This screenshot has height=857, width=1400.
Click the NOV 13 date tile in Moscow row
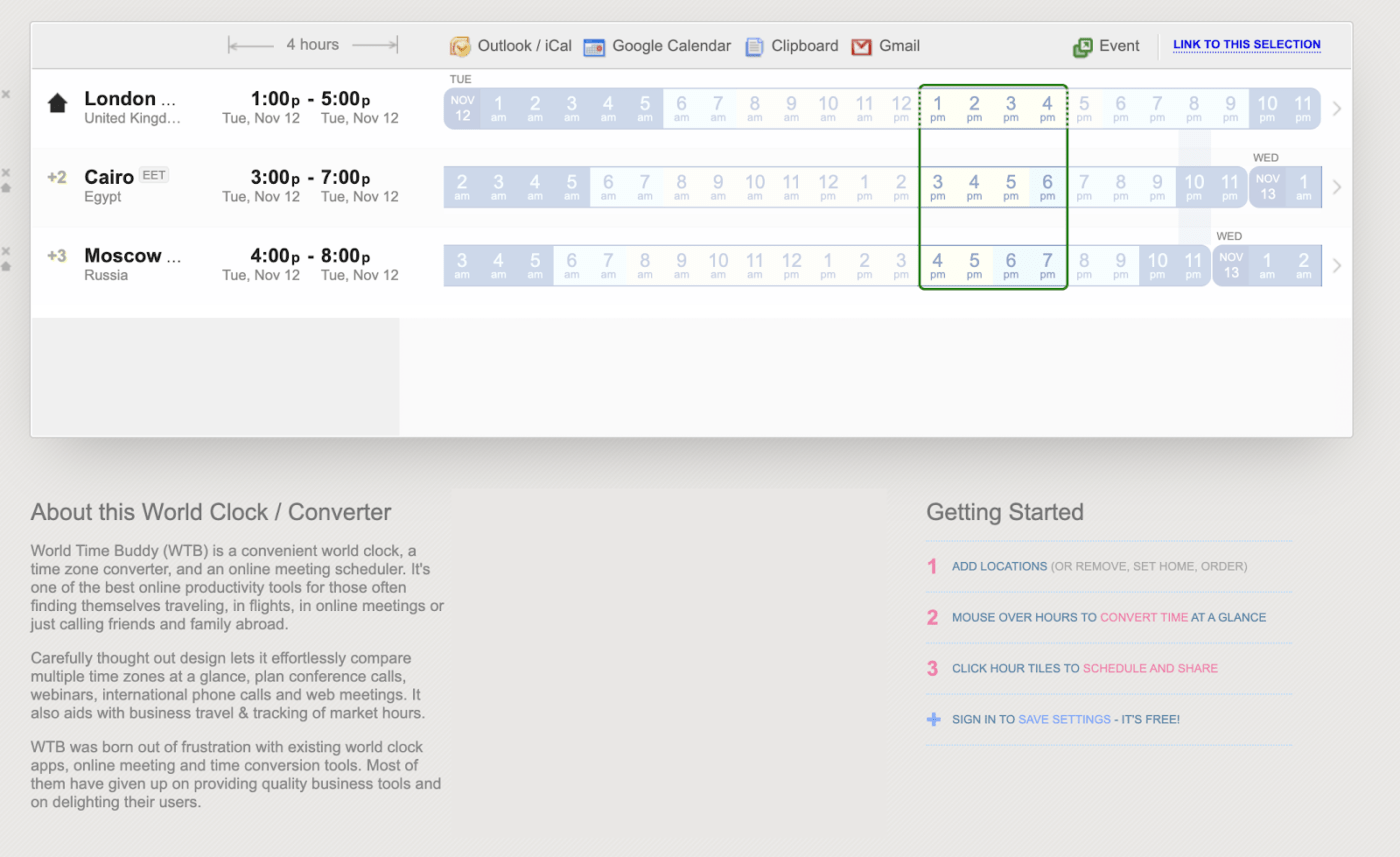1231,266
